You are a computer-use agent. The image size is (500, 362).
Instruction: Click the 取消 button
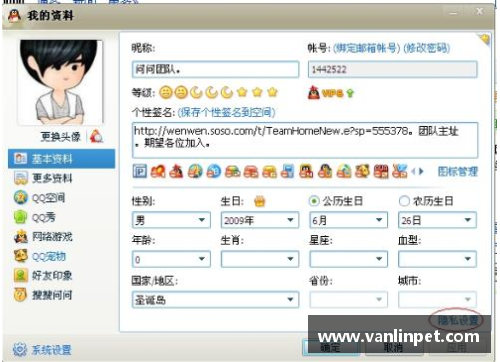(x=394, y=348)
